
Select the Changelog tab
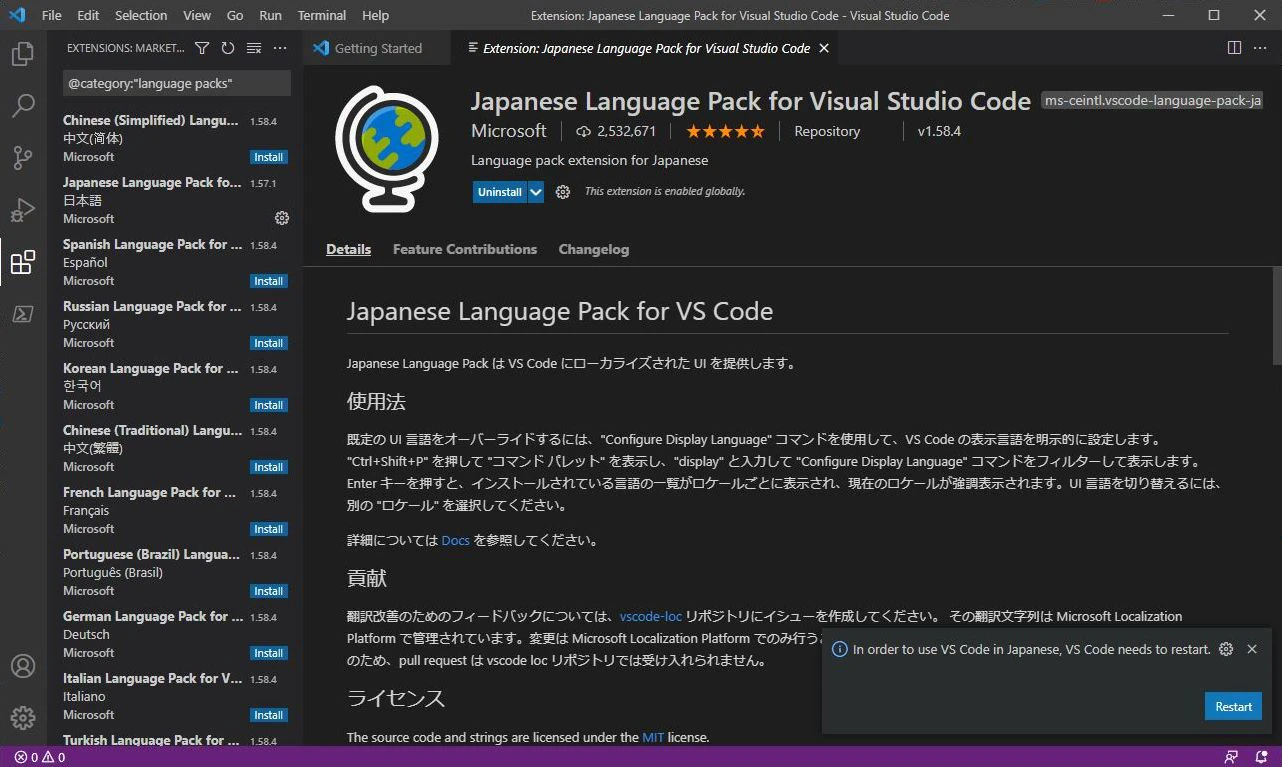click(x=594, y=249)
